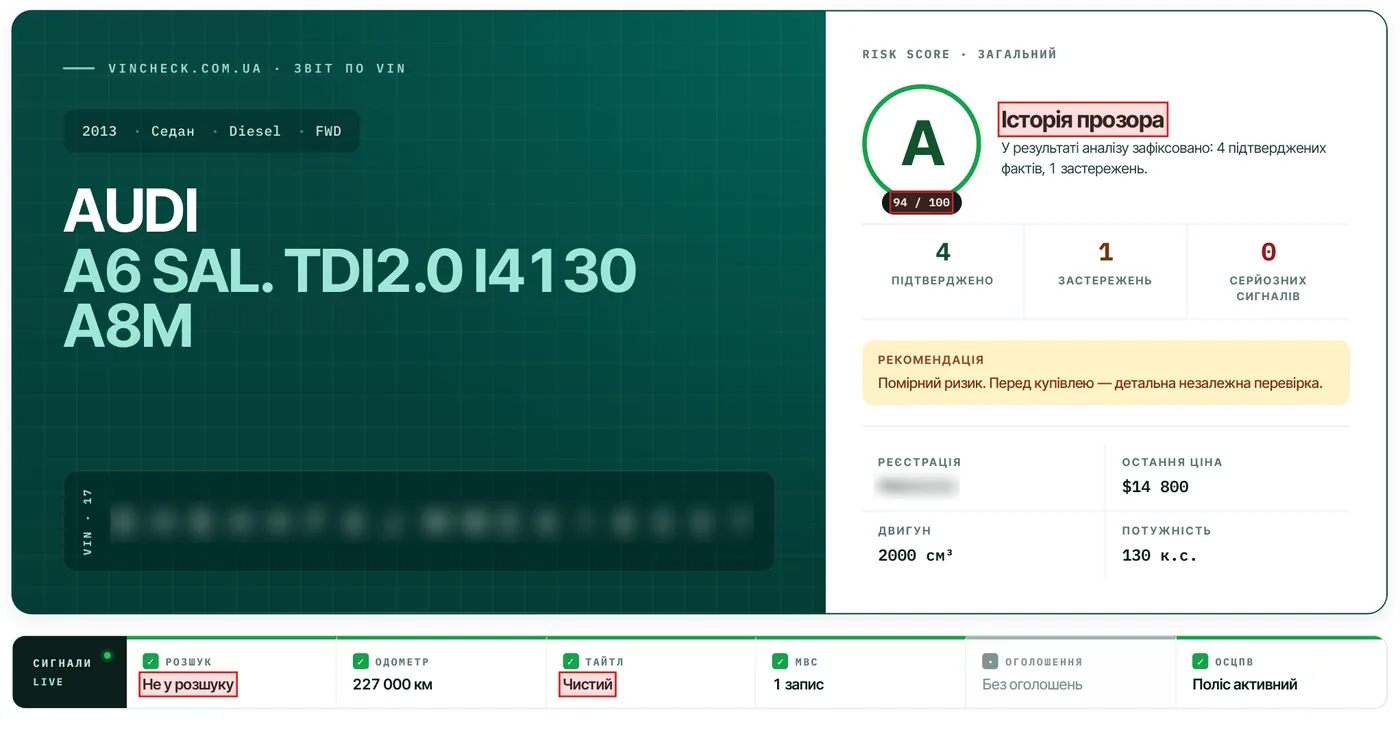Image resolution: width=1400 pixels, height=732 pixels.
Task: Click the РЕКОМЕНДАЦІЯ Помірний ризик notice
Action: (1106, 373)
